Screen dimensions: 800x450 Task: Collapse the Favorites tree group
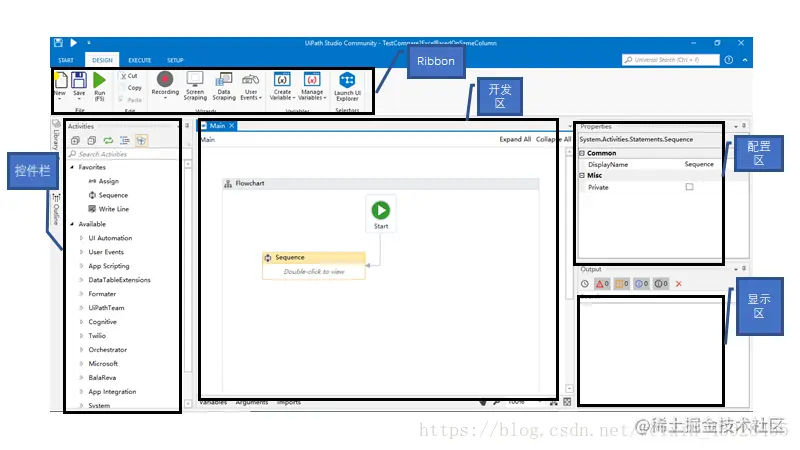72,167
